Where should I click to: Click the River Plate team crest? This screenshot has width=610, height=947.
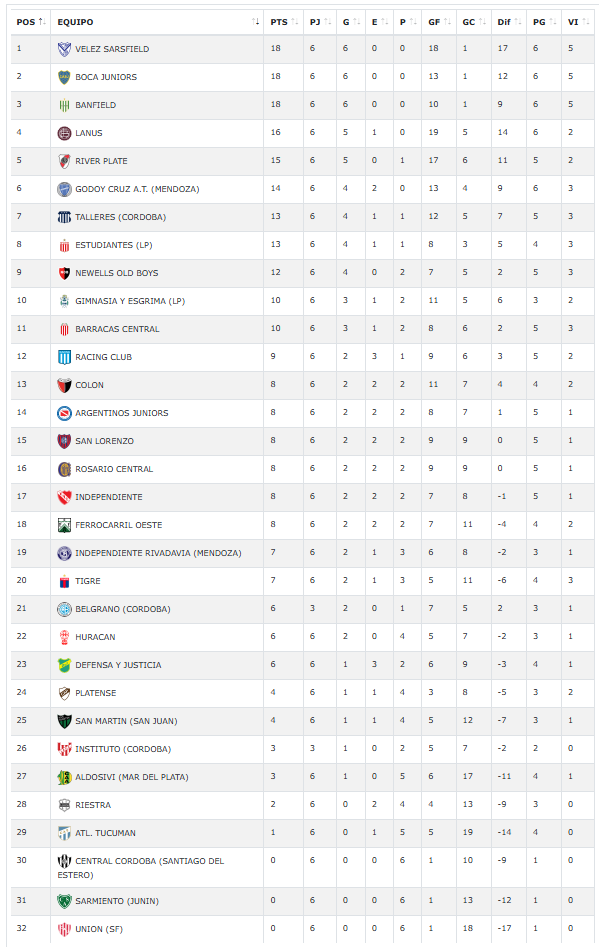64,161
